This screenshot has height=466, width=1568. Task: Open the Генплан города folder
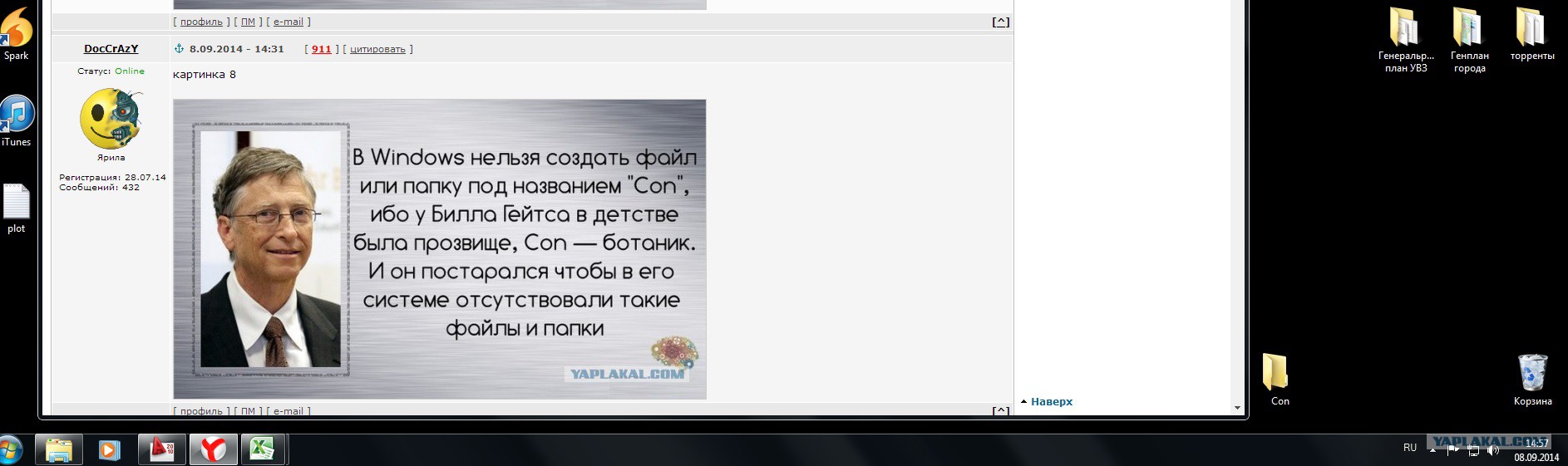(x=1469, y=40)
